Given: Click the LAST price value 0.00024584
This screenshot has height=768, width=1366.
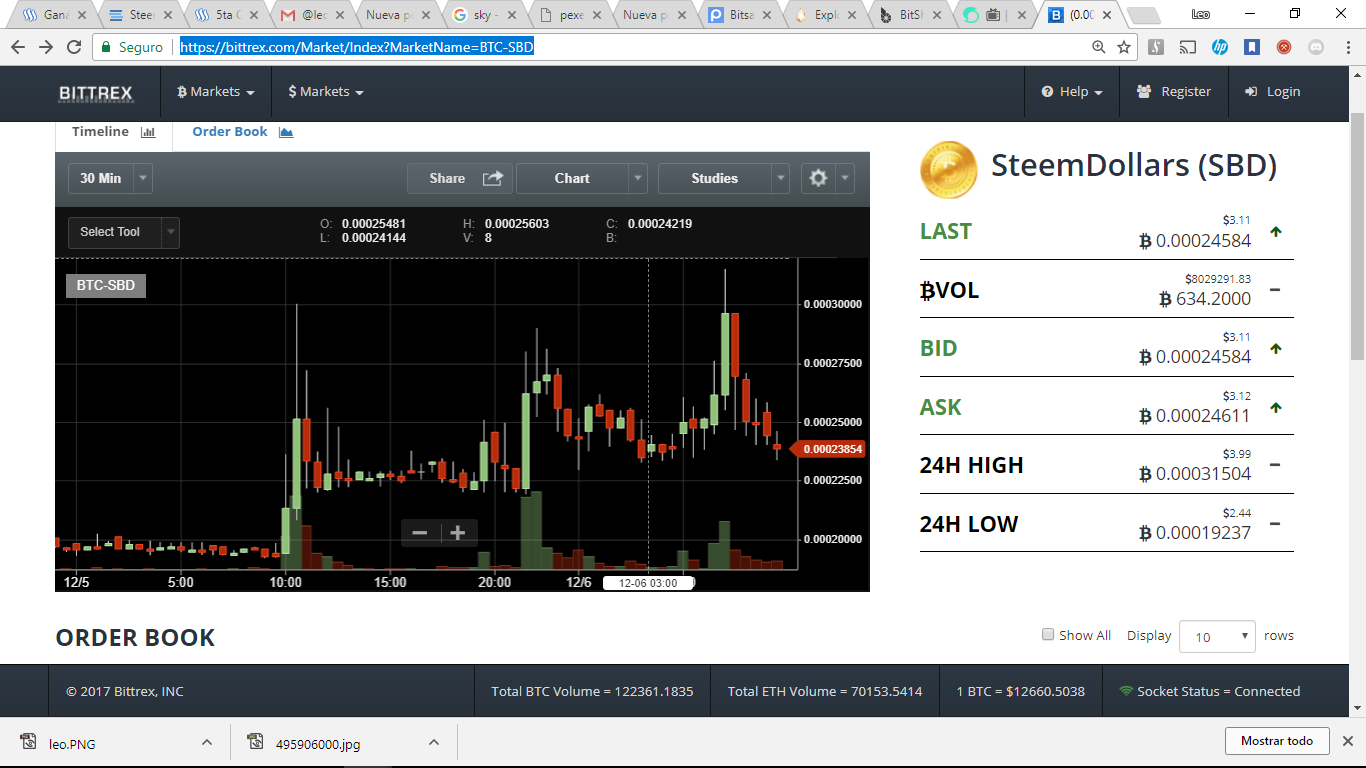Looking at the screenshot, I should pyautogui.click(x=1195, y=241).
